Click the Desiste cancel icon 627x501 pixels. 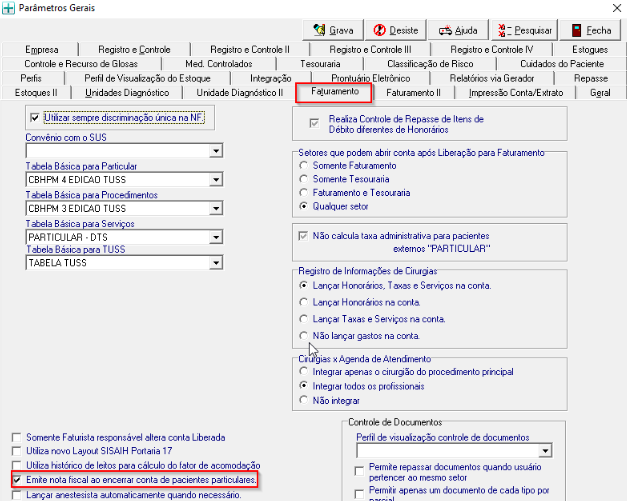tap(379, 30)
